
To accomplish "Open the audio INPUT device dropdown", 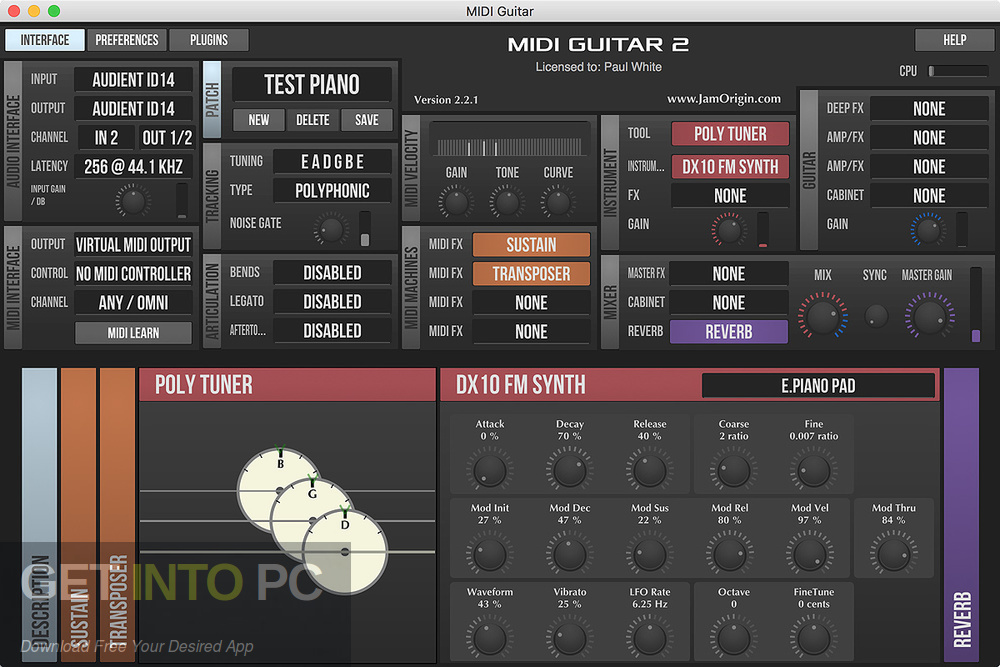I will pos(133,80).
